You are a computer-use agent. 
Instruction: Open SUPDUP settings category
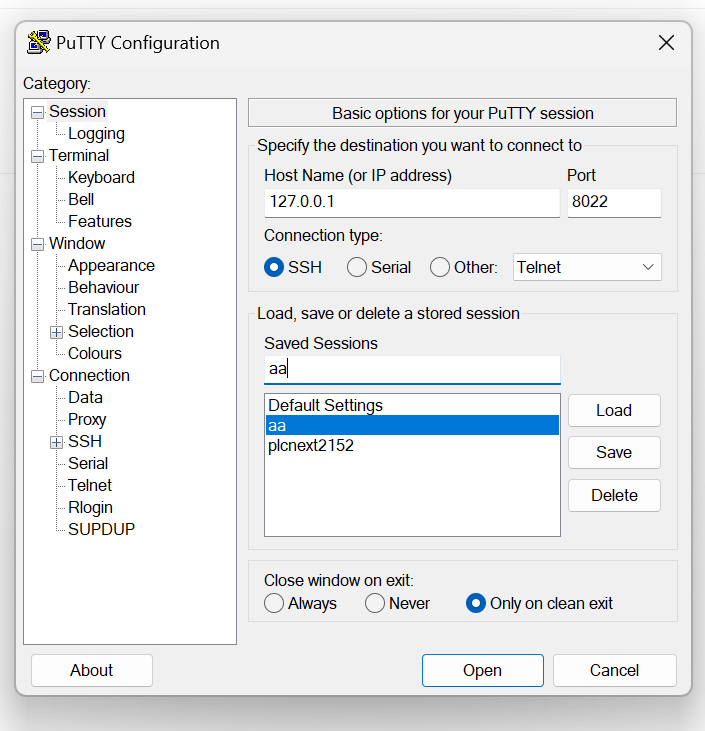101,529
